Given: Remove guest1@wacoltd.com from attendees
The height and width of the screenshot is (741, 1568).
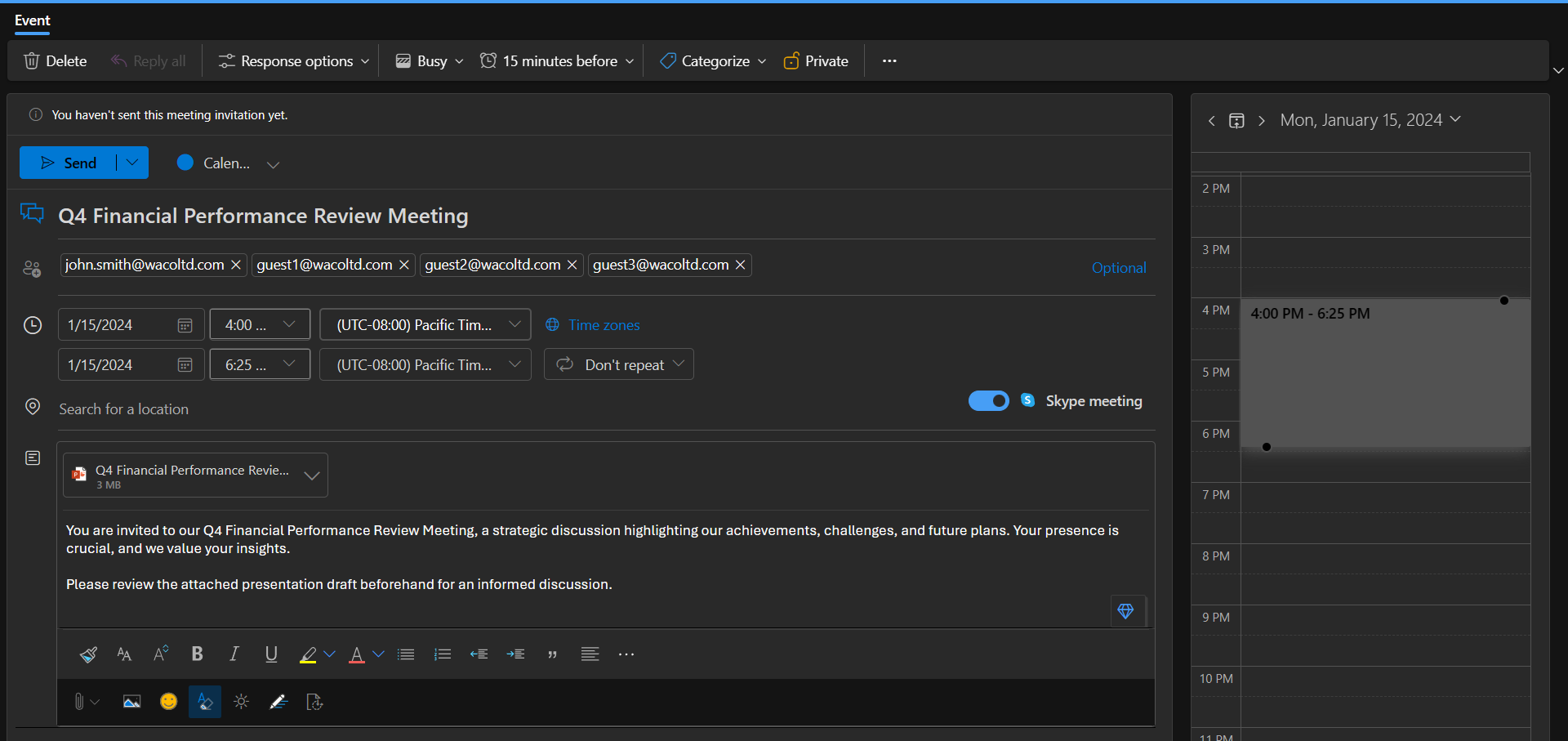Looking at the screenshot, I should [404, 265].
